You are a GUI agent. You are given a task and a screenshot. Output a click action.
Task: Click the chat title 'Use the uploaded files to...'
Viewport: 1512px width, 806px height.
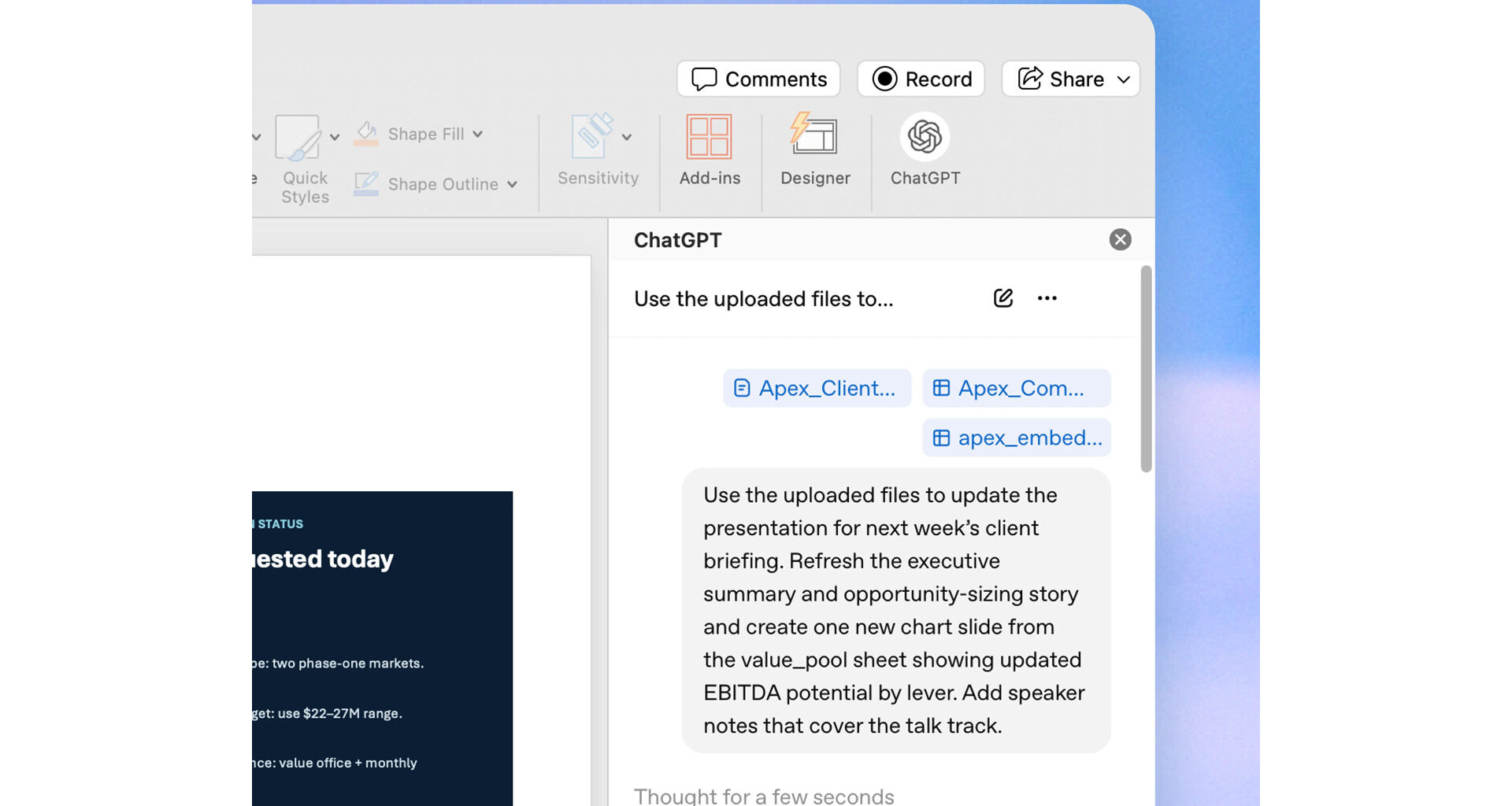[764, 299]
